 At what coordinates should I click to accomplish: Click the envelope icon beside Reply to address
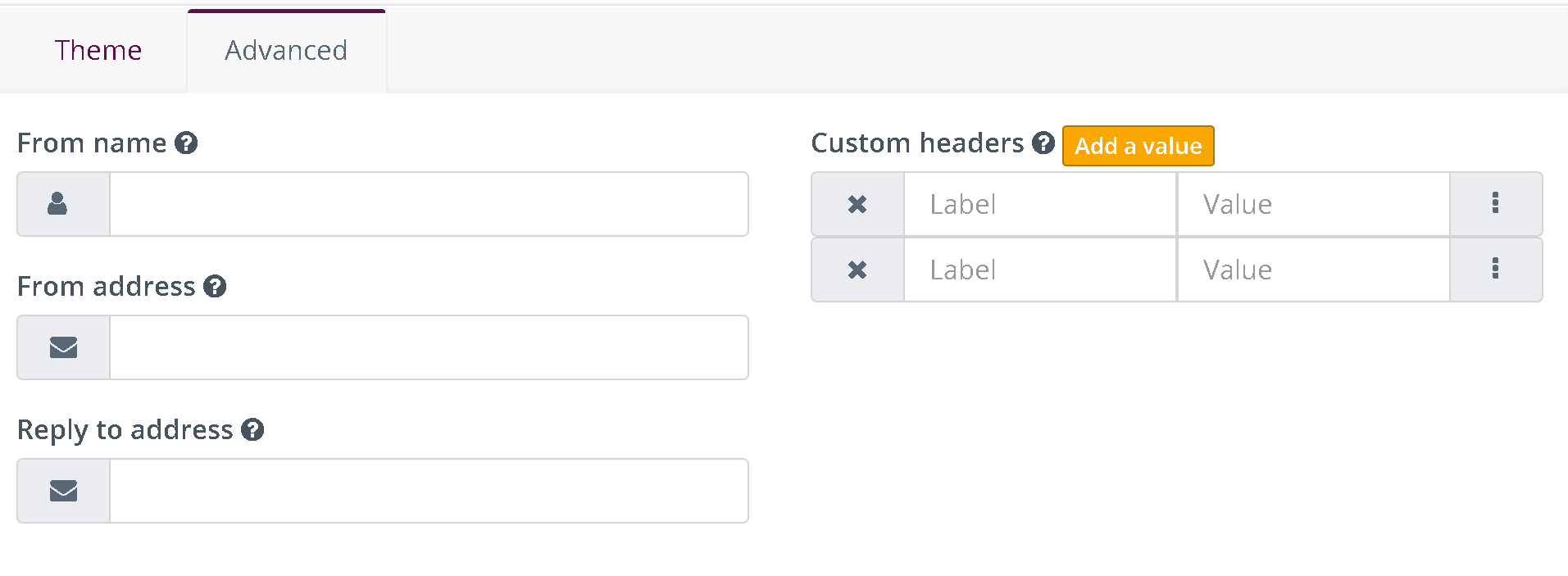(61, 490)
